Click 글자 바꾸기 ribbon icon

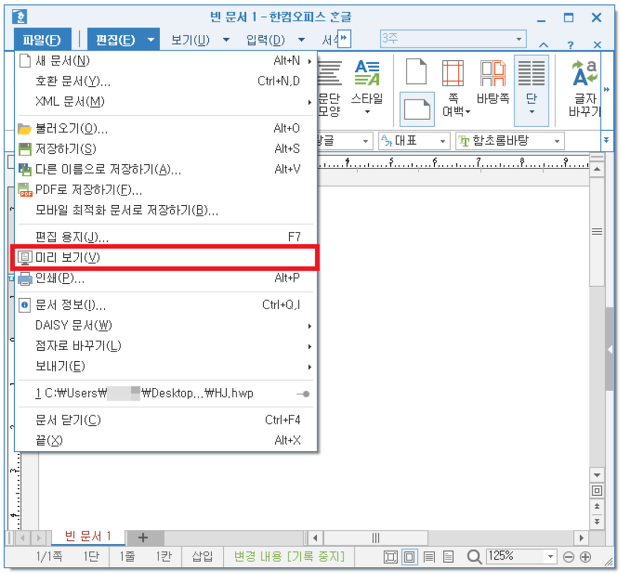tap(584, 88)
